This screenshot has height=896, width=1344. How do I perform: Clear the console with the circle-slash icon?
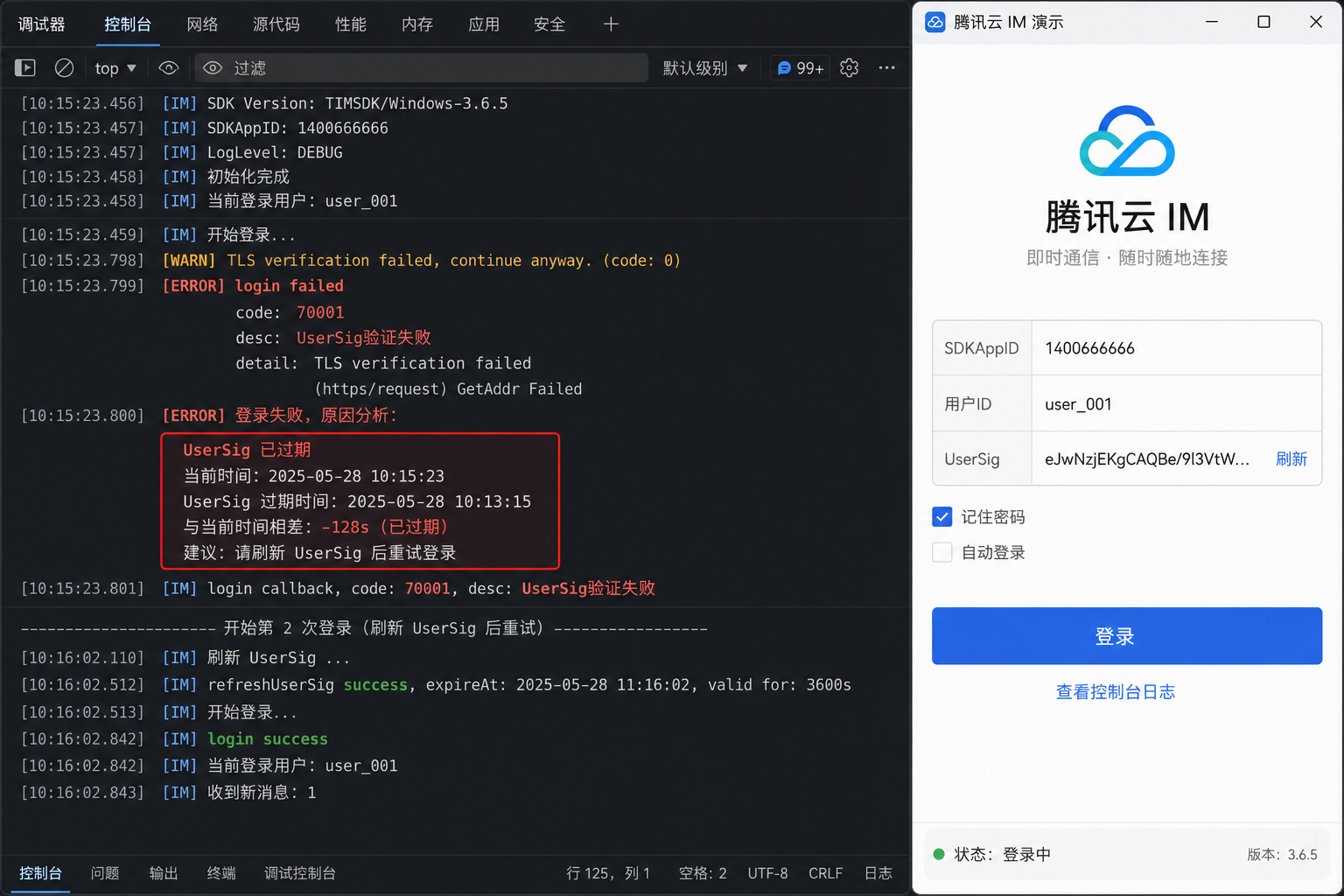click(x=64, y=67)
